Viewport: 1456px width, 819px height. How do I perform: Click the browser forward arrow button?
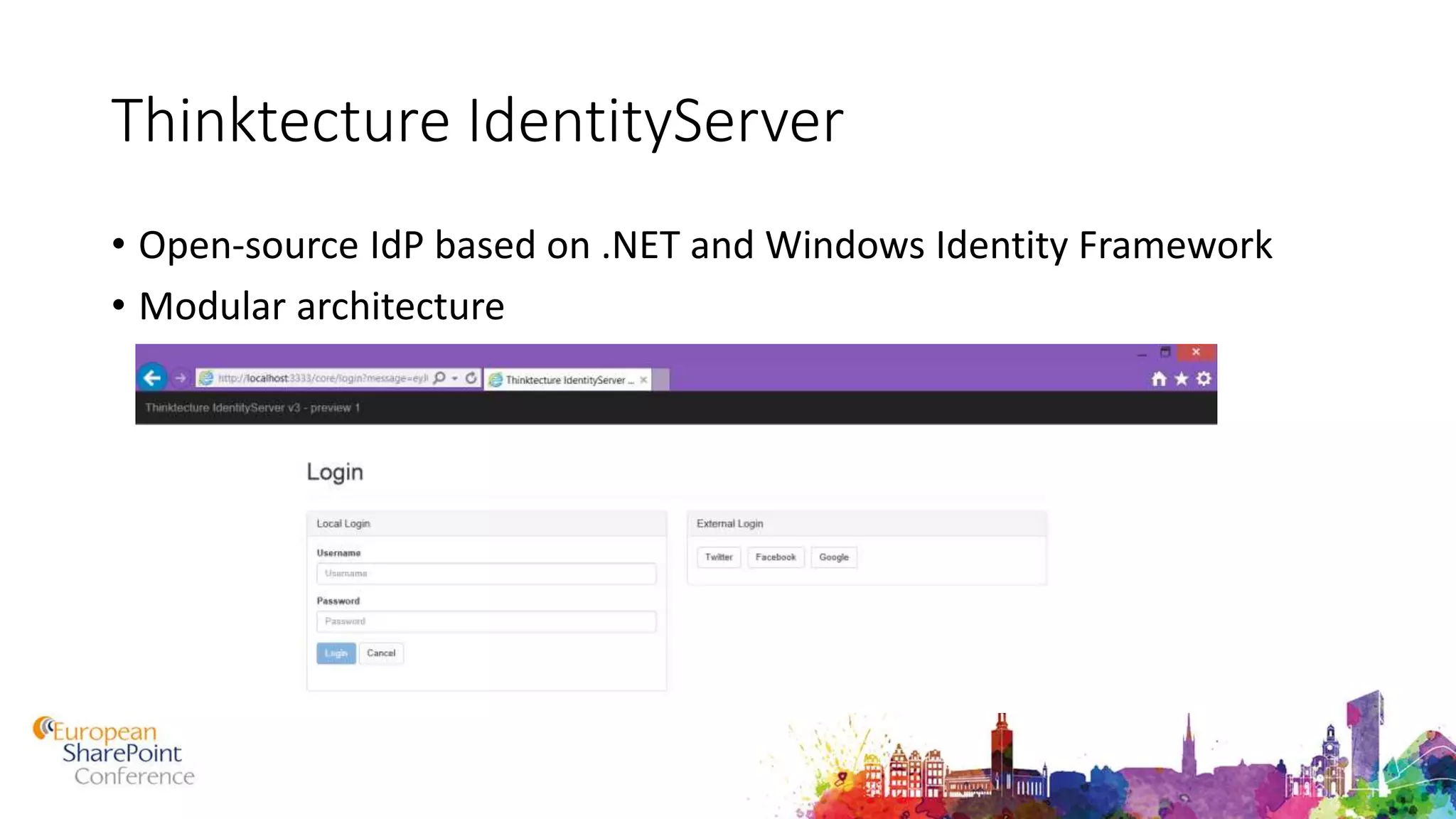(x=181, y=378)
